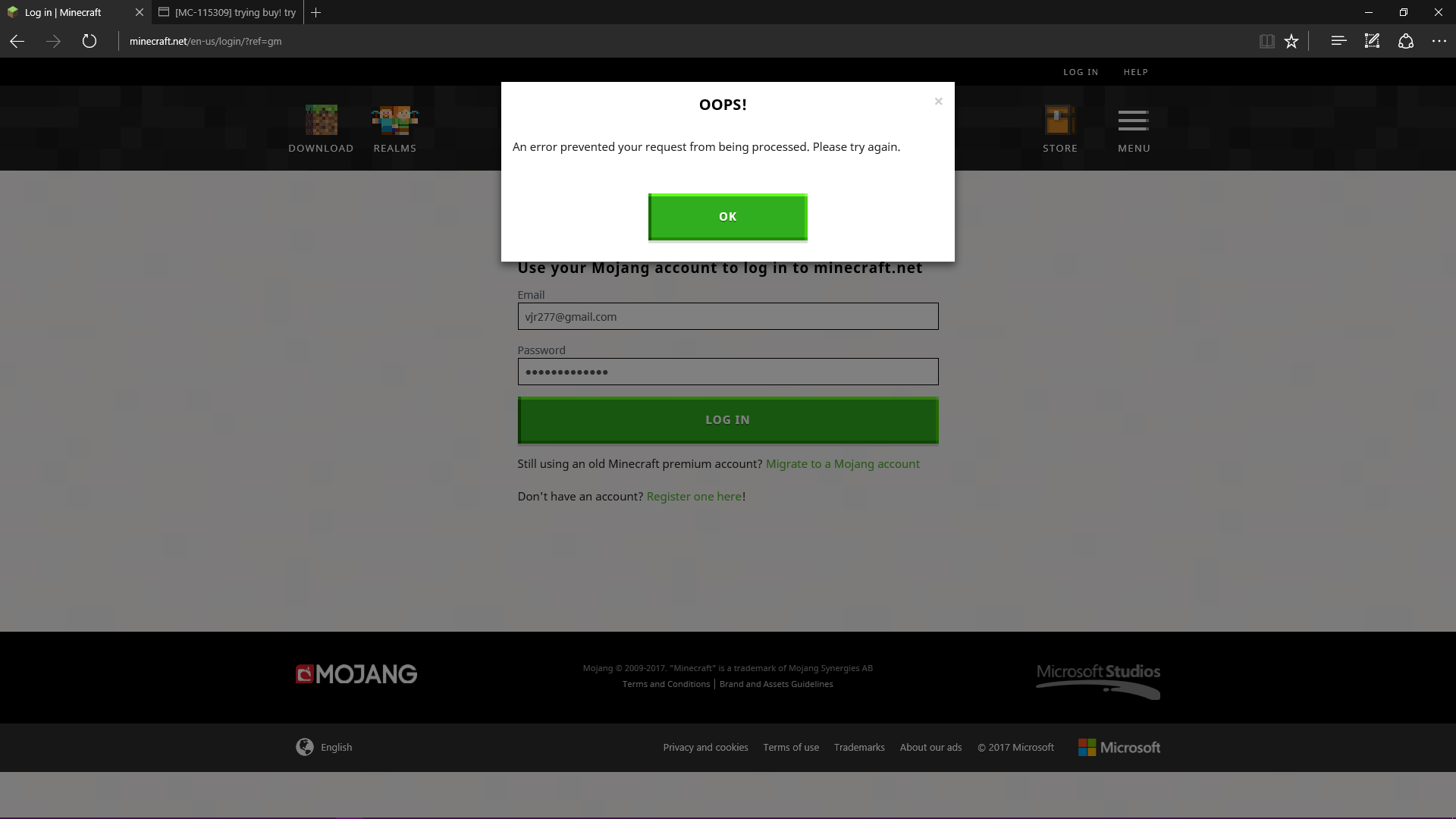Switch to the MC-115309 tab
The height and width of the screenshot is (819, 1456).
pyautogui.click(x=227, y=12)
